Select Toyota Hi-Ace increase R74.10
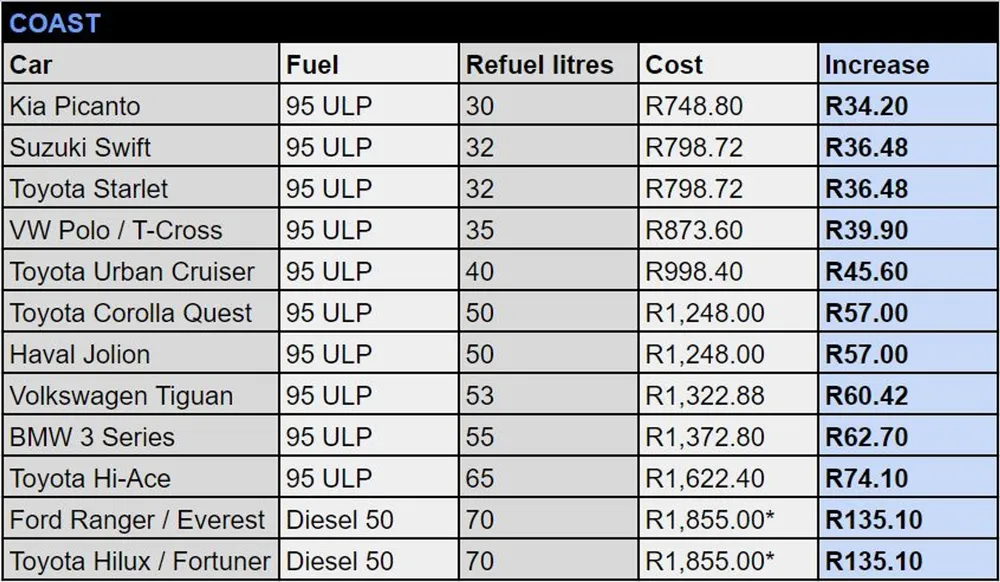 click(x=866, y=479)
